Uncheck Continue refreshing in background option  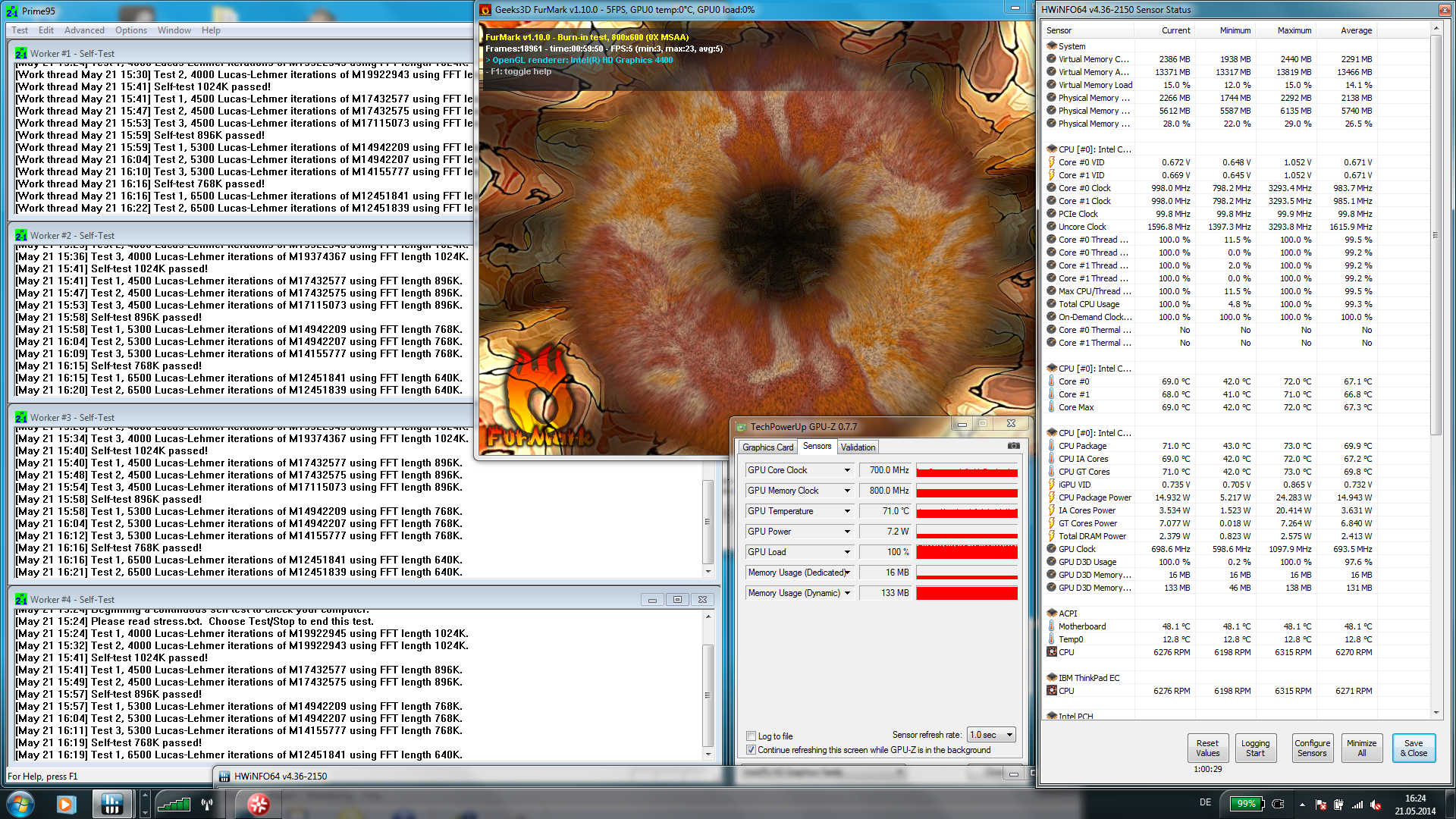751,750
